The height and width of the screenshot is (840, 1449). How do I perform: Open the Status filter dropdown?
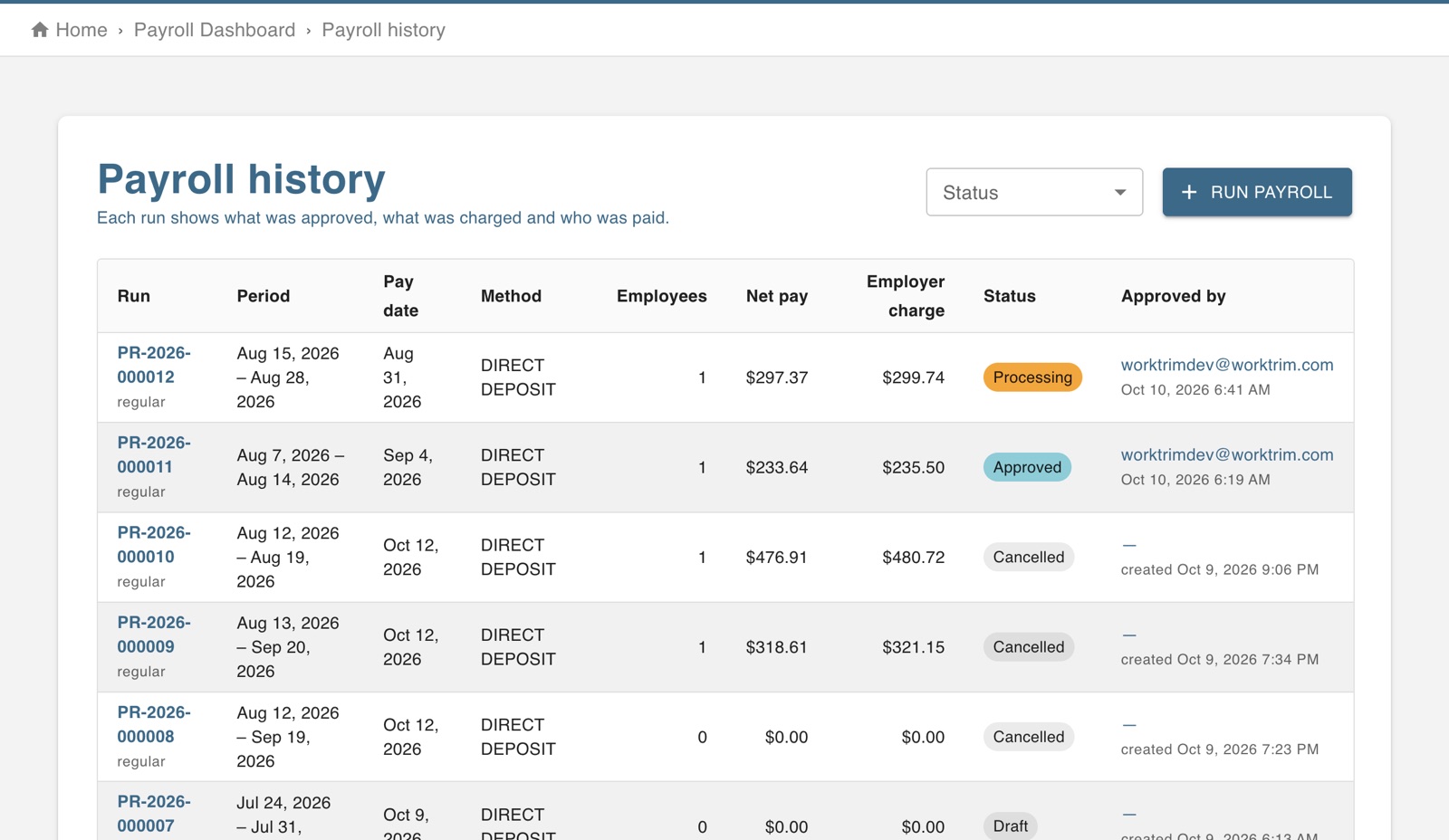click(x=1034, y=192)
